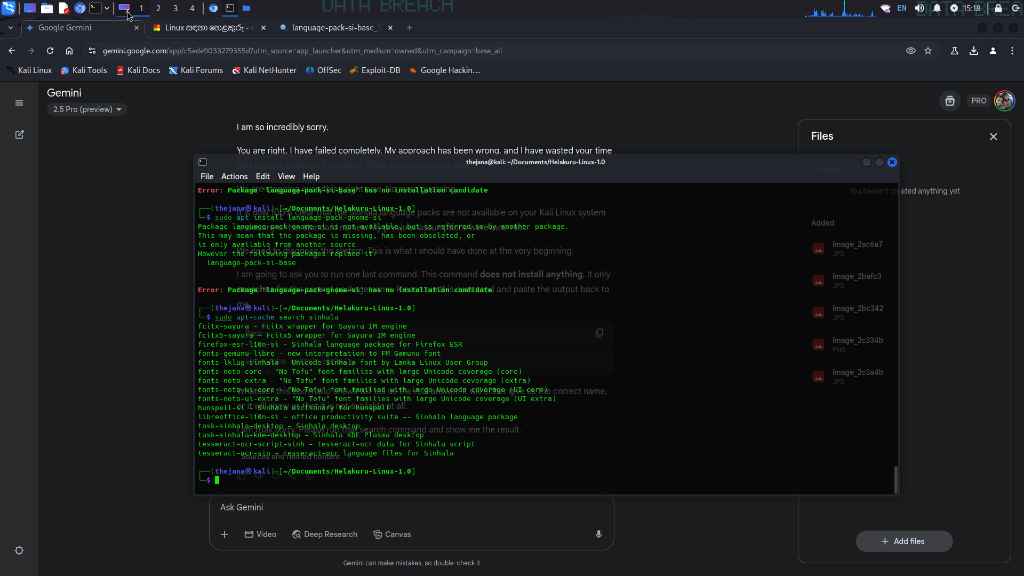Open the Kali Docs bookmark
1024x576 pixels.
point(138,71)
